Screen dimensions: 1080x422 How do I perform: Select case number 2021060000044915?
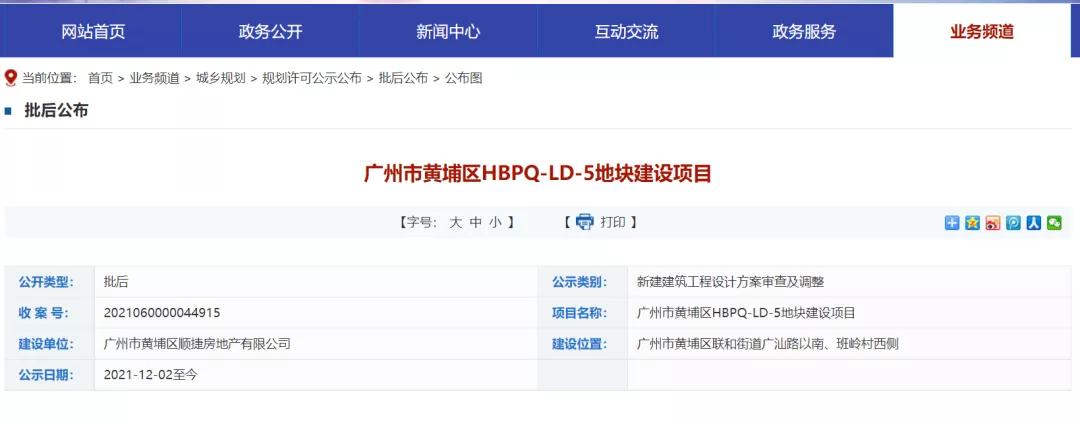[162, 313]
